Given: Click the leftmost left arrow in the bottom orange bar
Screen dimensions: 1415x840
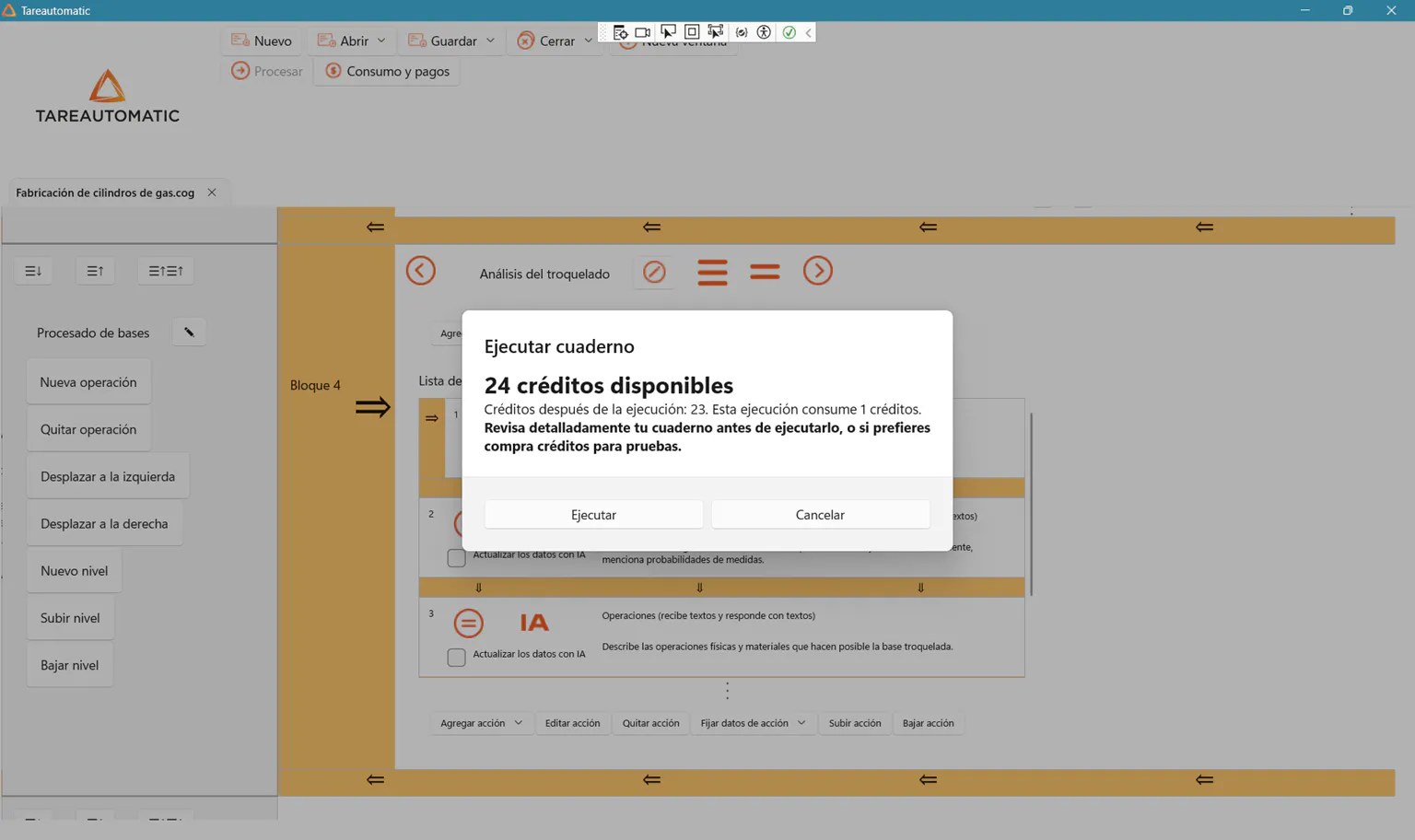Looking at the screenshot, I should 375,779.
